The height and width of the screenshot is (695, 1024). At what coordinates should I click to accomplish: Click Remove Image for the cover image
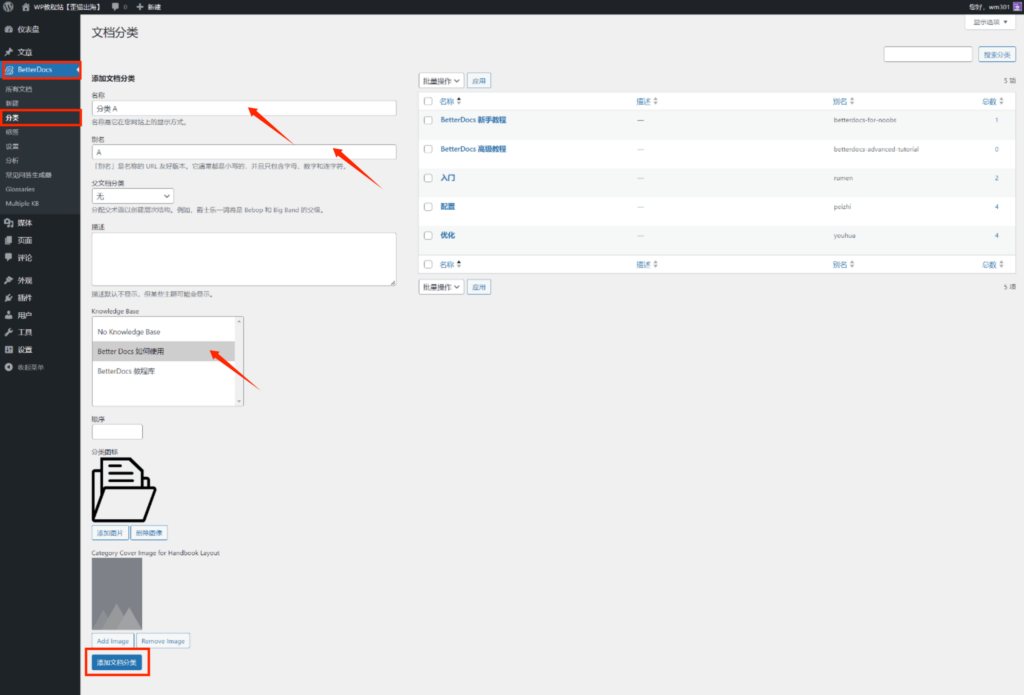[x=163, y=641]
